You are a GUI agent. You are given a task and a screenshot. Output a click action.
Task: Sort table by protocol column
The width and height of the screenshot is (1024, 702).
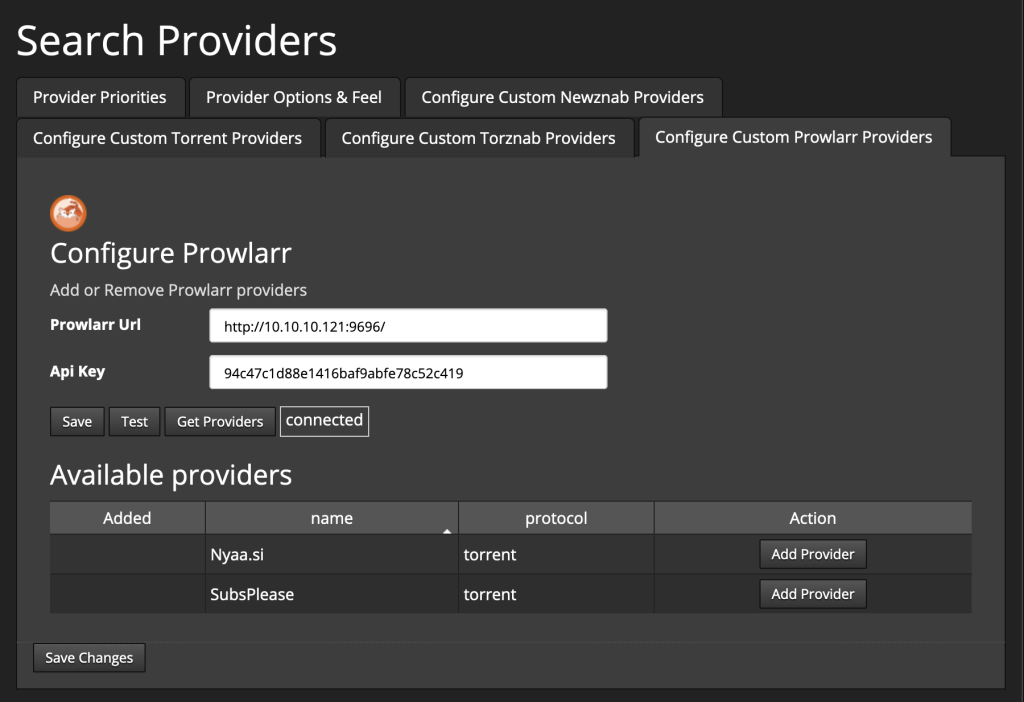[556, 518]
